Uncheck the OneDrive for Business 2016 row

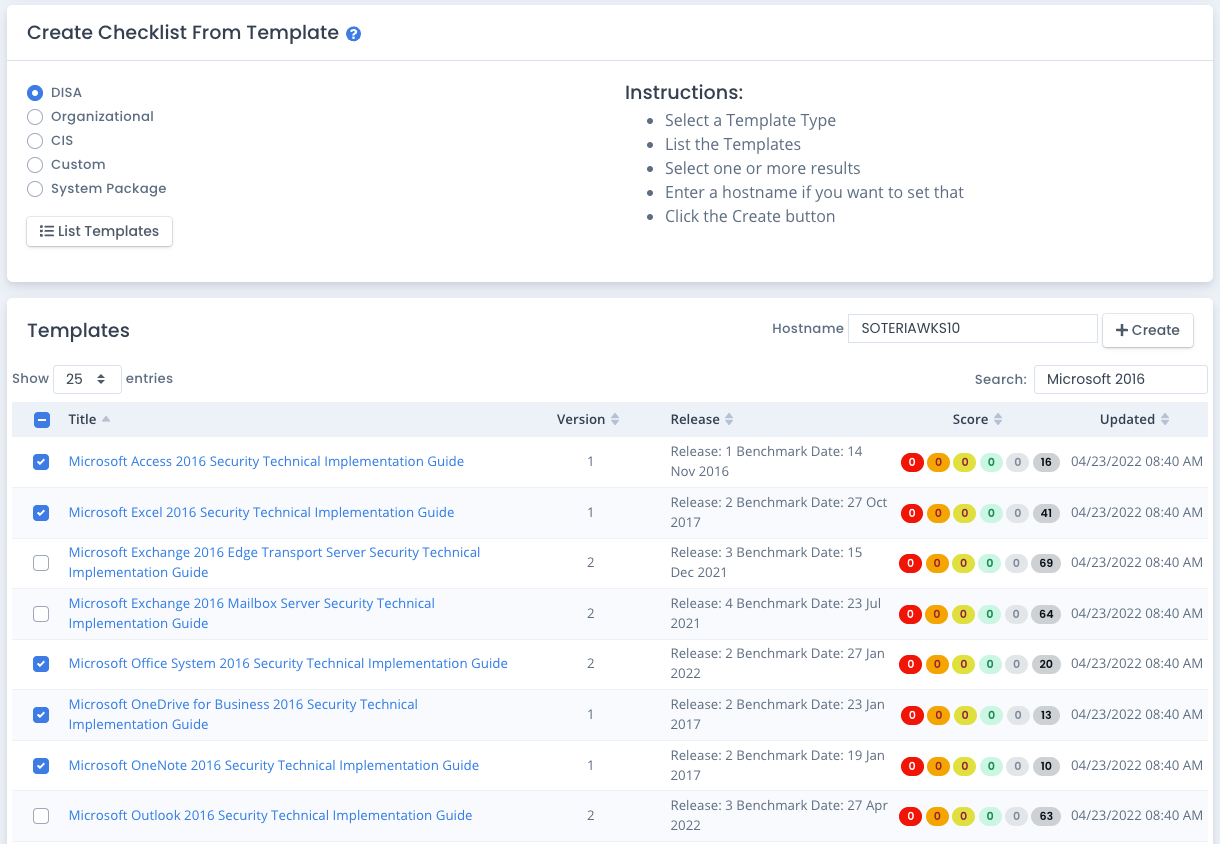coord(41,715)
